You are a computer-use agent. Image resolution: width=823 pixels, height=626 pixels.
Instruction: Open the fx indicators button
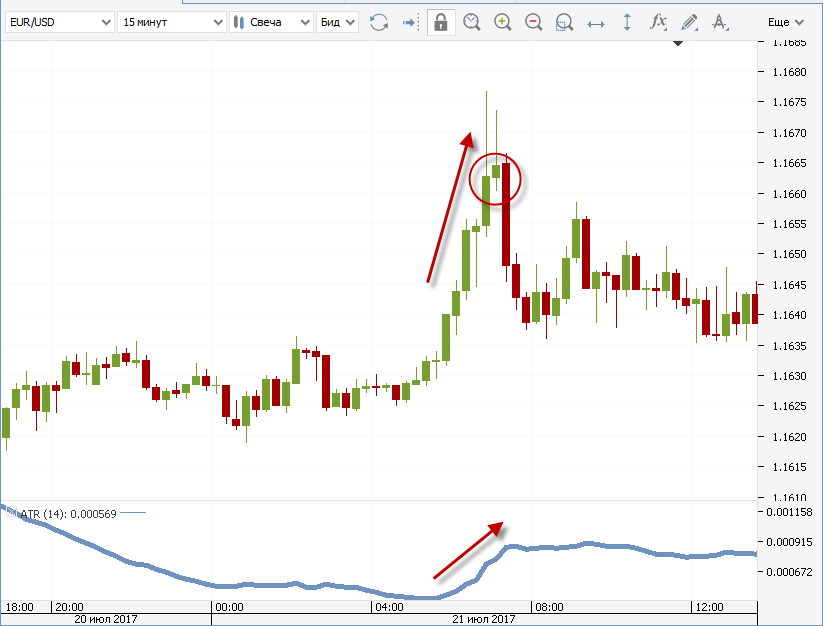tap(658, 22)
